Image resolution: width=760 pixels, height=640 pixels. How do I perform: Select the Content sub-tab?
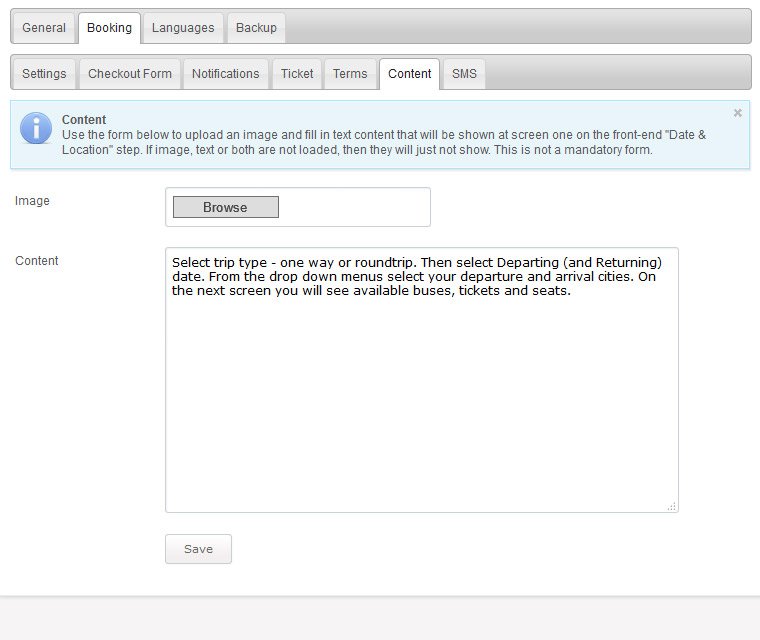(410, 74)
